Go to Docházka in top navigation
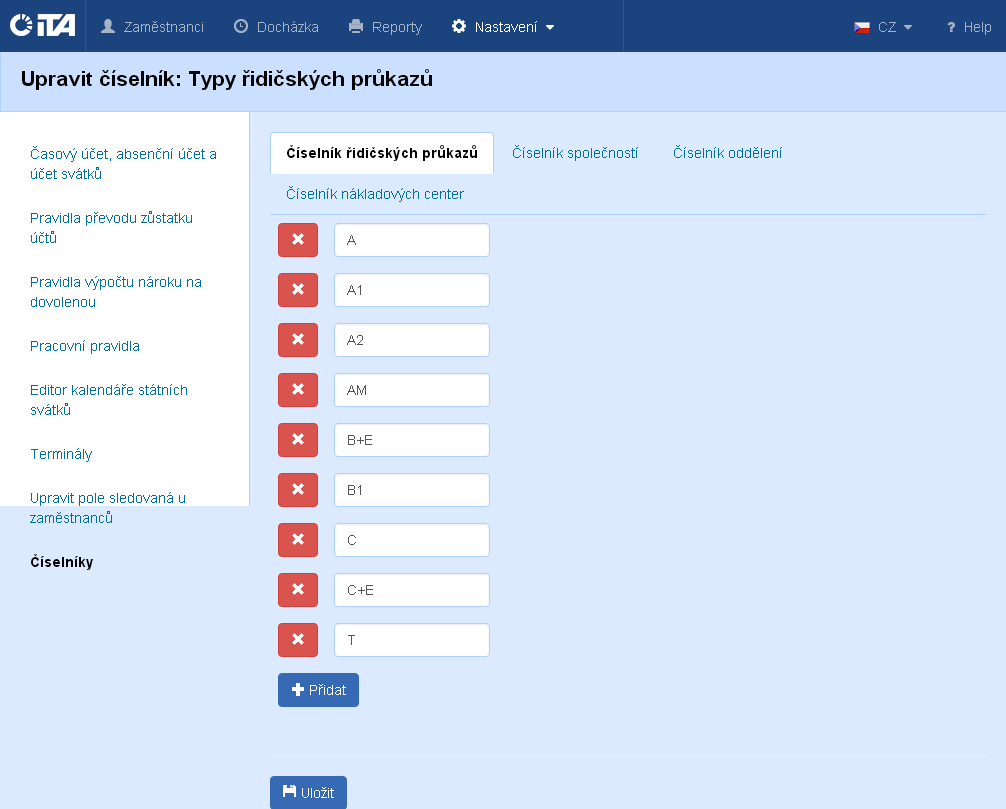1006x809 pixels. 276,27
